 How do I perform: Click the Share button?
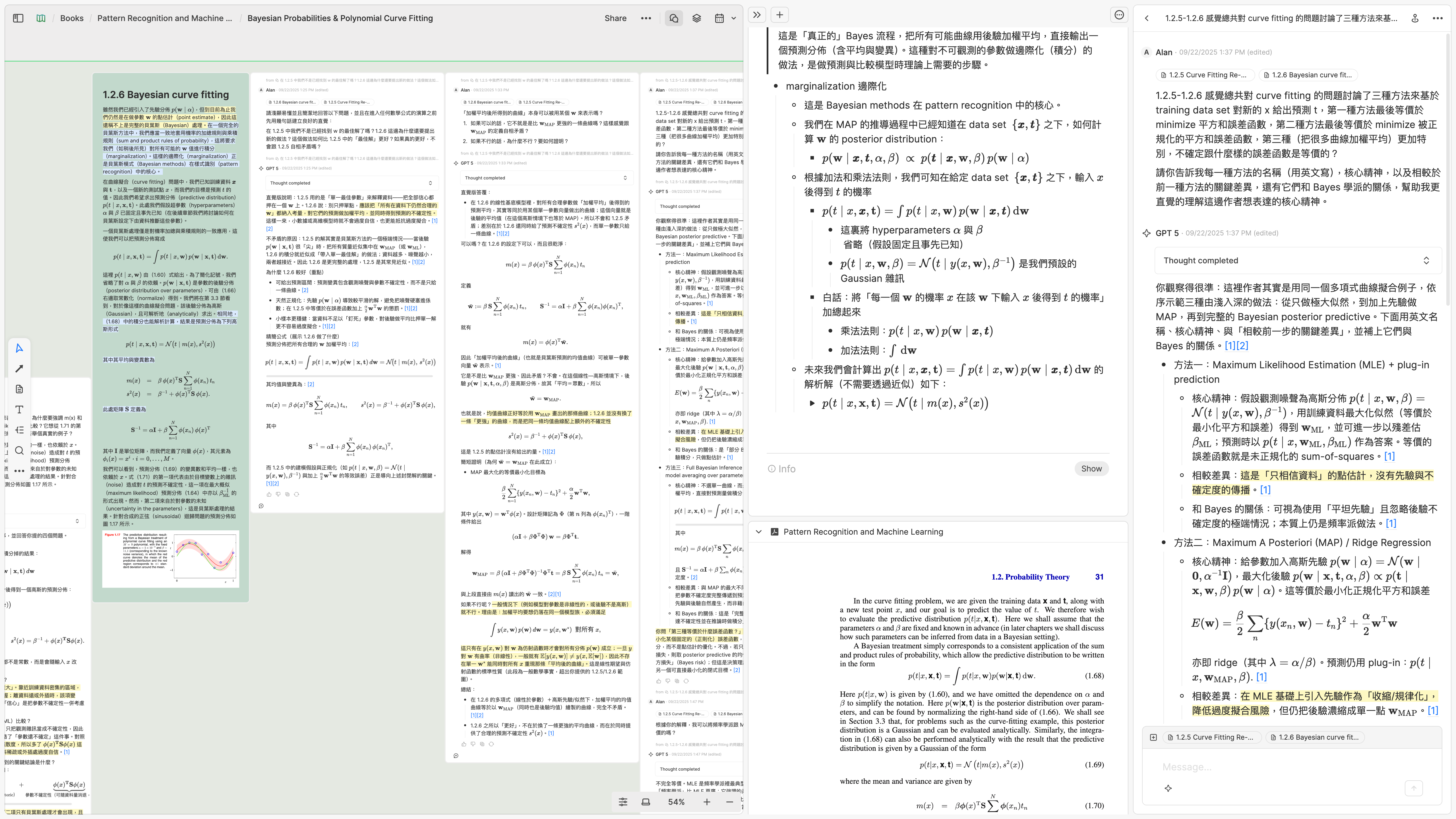pos(615,18)
